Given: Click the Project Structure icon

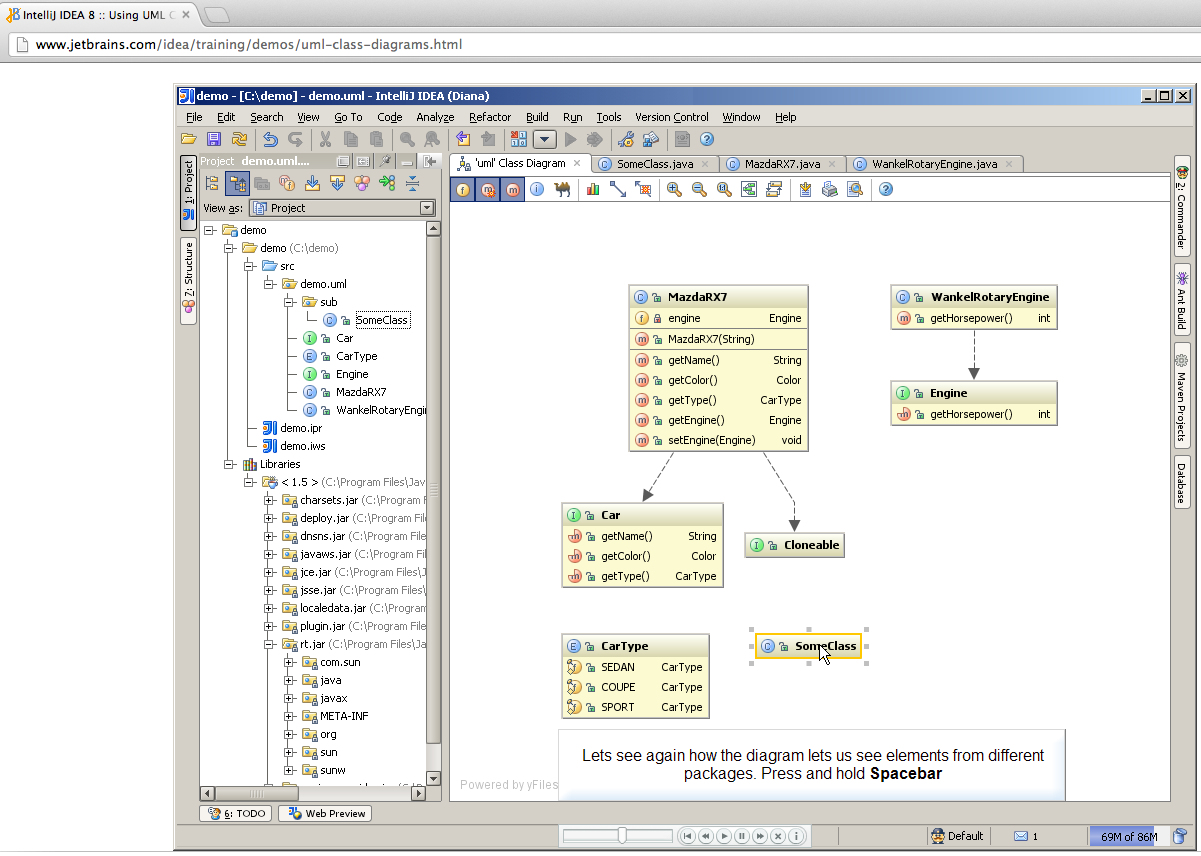Looking at the screenshot, I should tap(651, 140).
